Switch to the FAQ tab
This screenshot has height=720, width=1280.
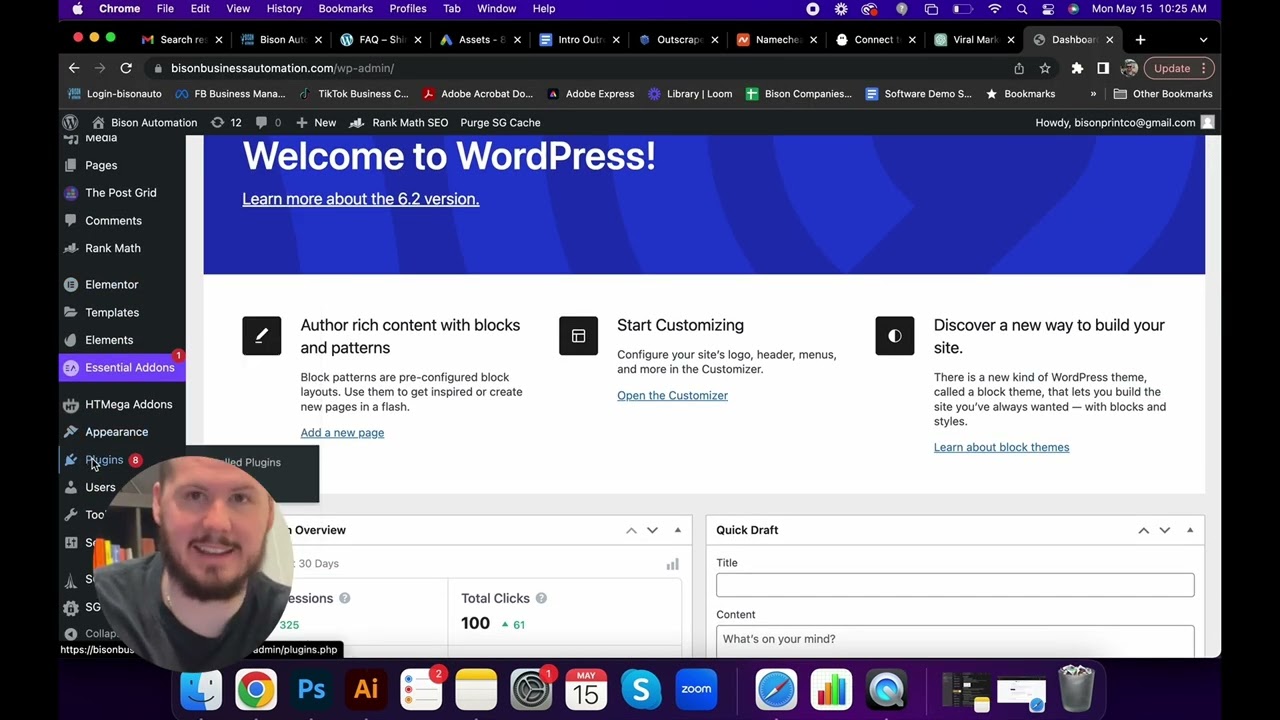pyautogui.click(x=381, y=40)
